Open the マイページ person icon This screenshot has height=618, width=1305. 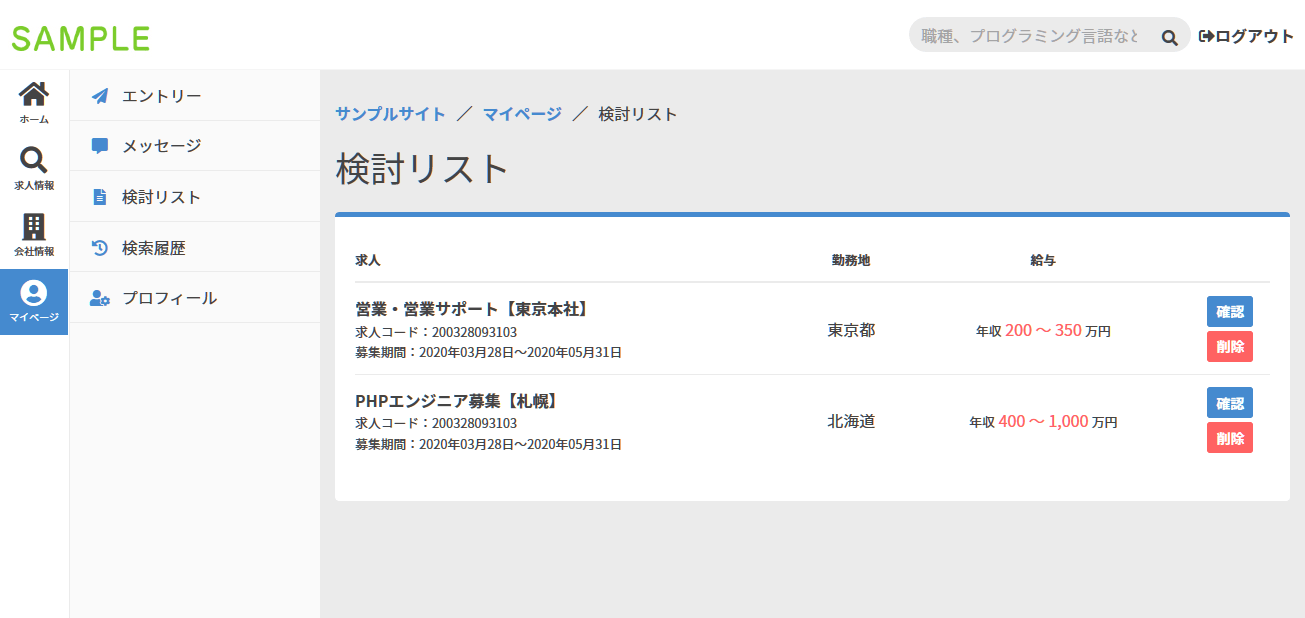click(34, 293)
